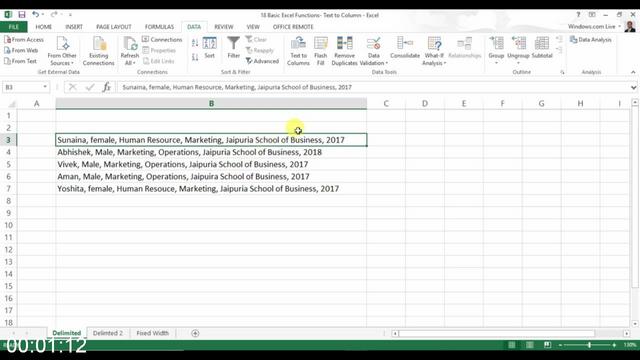The height and width of the screenshot is (360, 640).
Task: Click Group outline button
Action: pos(496,51)
